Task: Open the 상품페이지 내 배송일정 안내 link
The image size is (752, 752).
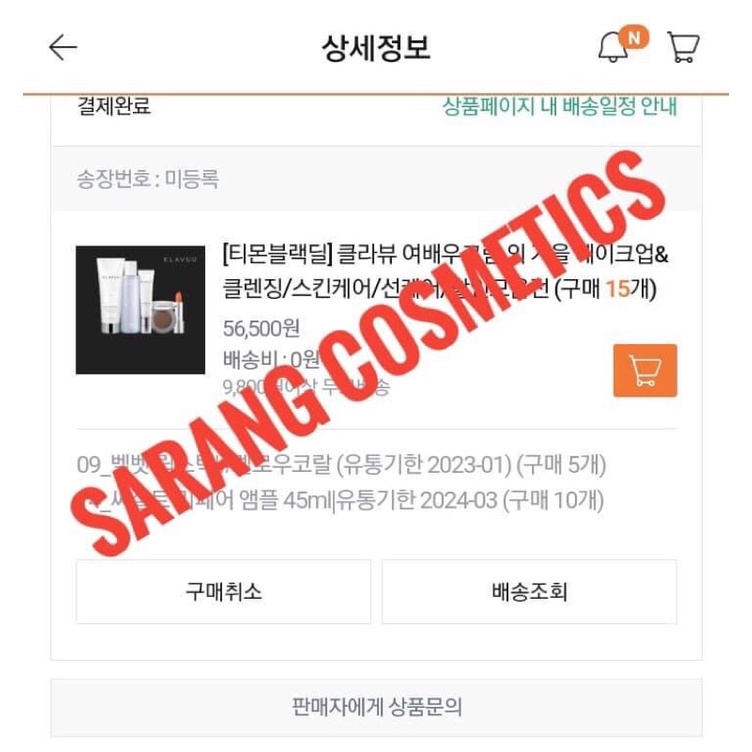Action: pos(559,106)
